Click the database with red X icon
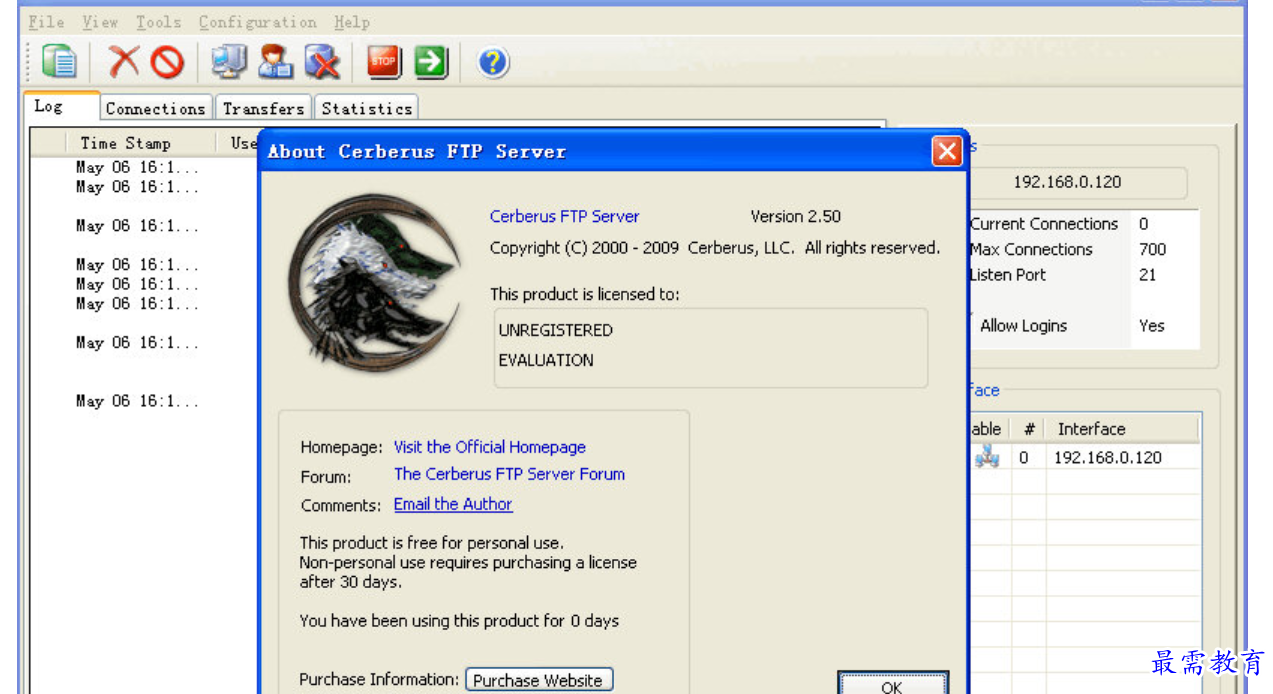 (x=322, y=63)
